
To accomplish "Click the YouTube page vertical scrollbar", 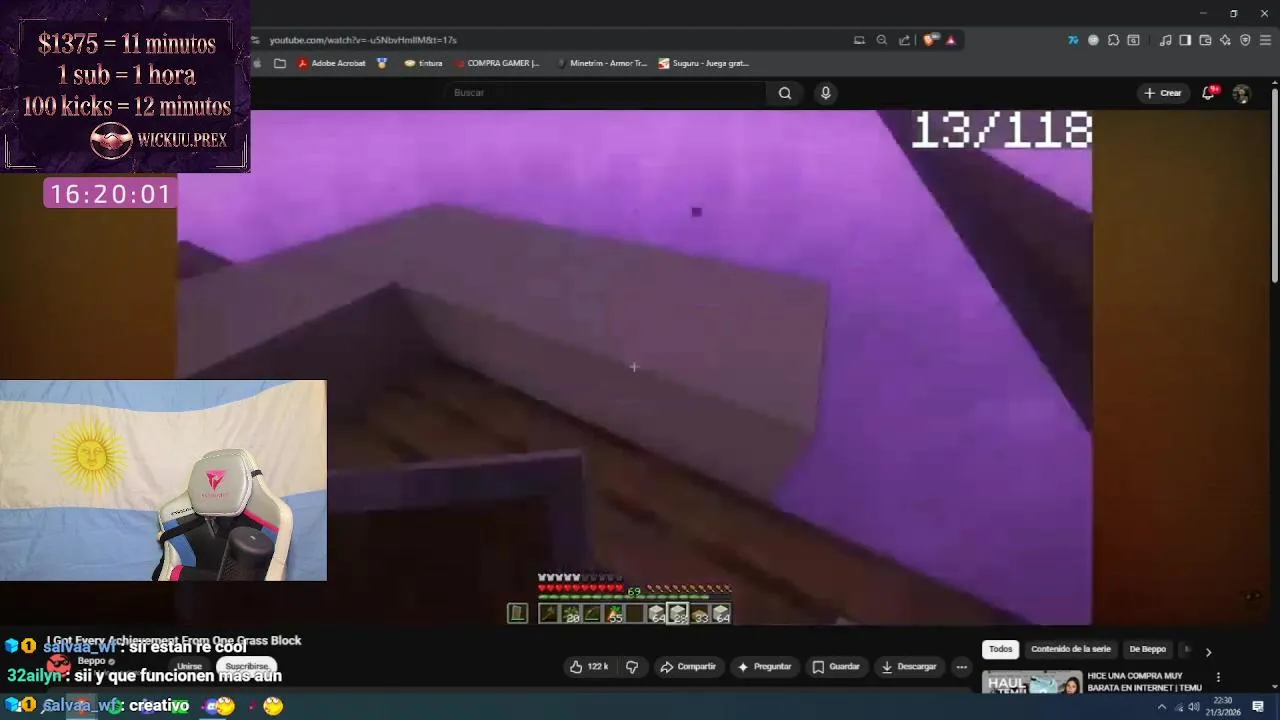I will 1274,185.
